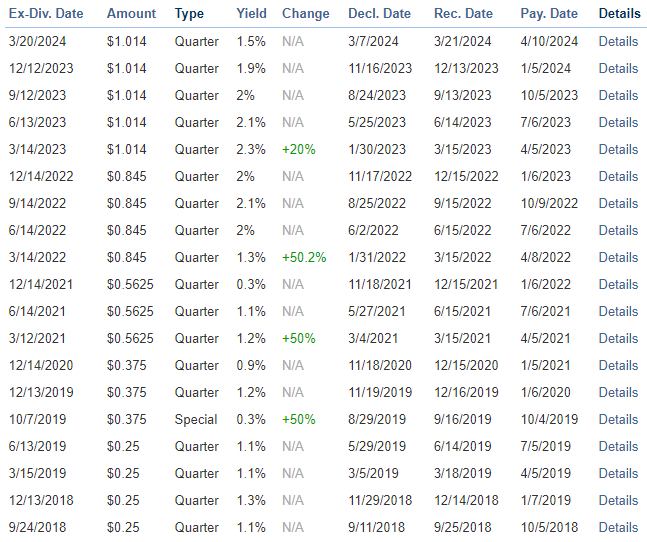Show Details for the 12/13/2018 dividend
Image resolution: width=647 pixels, height=542 pixels.
(618, 500)
